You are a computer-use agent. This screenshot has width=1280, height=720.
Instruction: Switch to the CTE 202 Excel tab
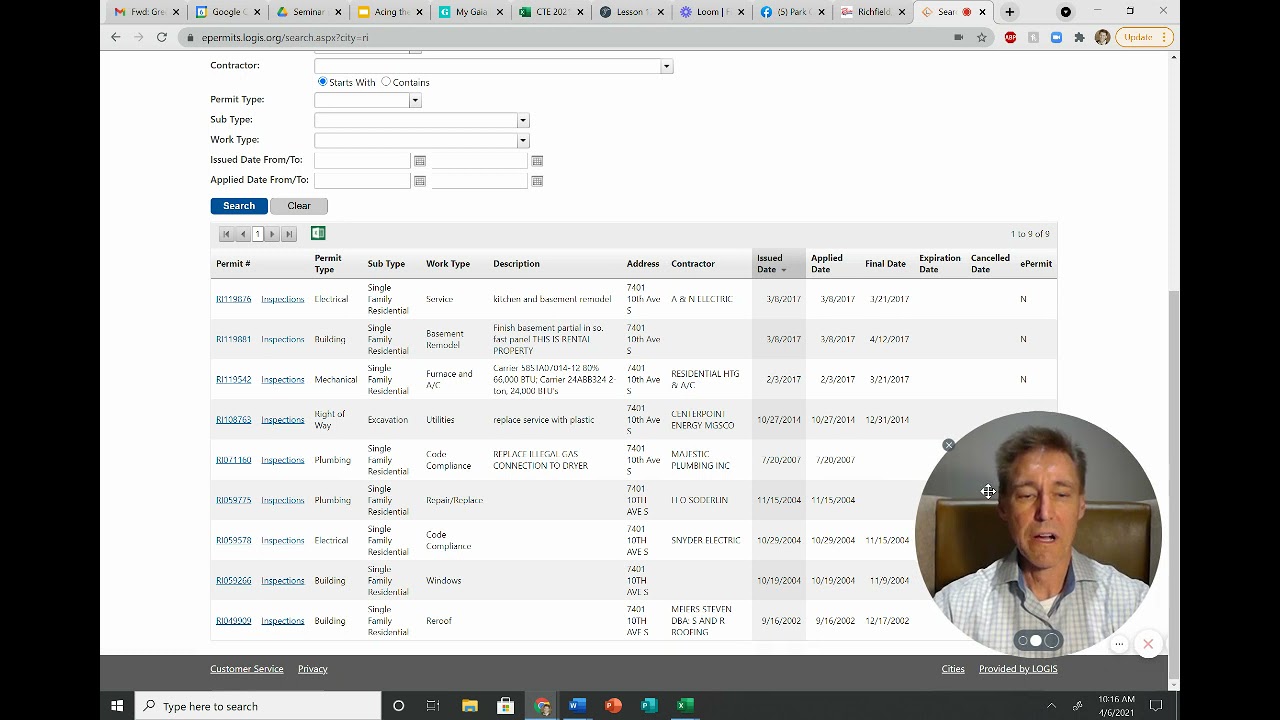pos(550,12)
